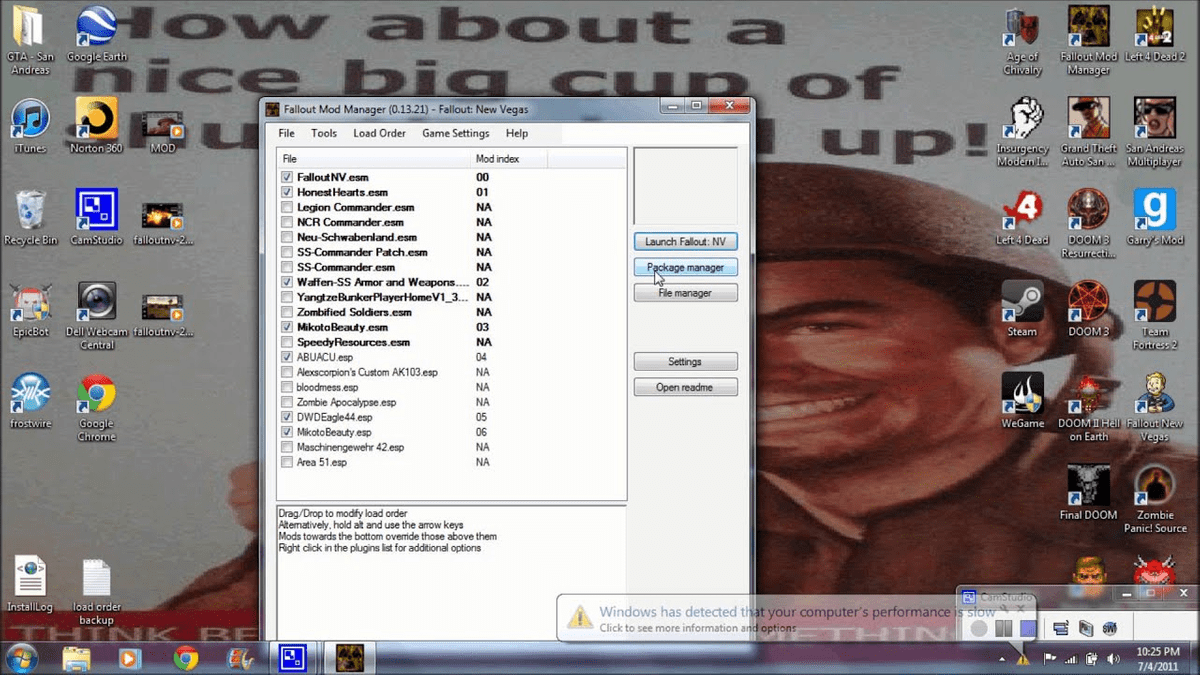1200x675 pixels.
Task: Sort list by Mod index column header
Action: (508, 159)
